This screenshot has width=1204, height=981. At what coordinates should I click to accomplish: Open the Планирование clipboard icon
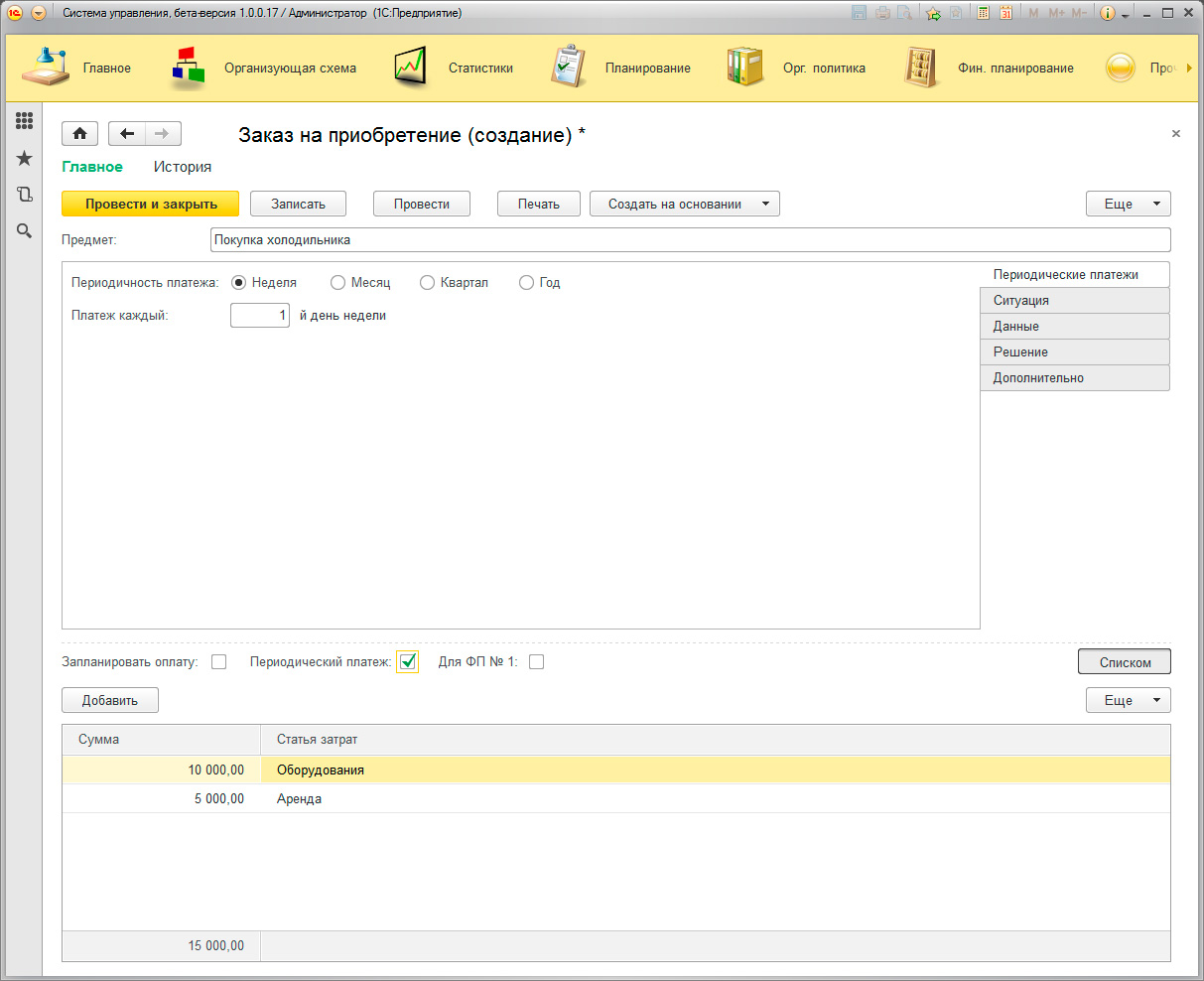click(569, 68)
